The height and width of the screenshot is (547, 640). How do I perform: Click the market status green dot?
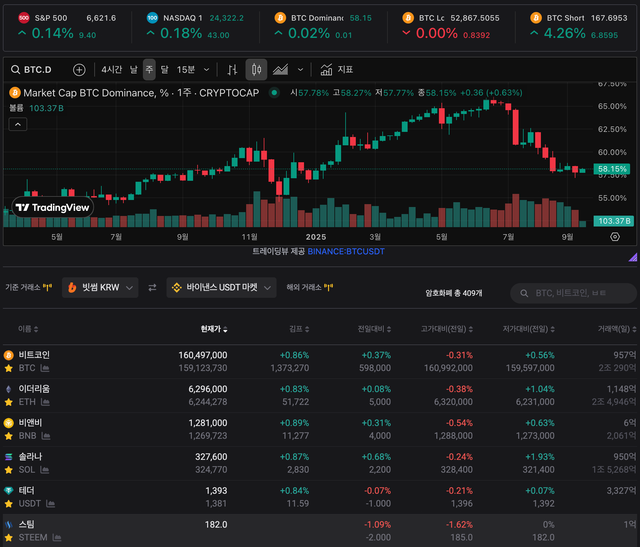(x=274, y=93)
